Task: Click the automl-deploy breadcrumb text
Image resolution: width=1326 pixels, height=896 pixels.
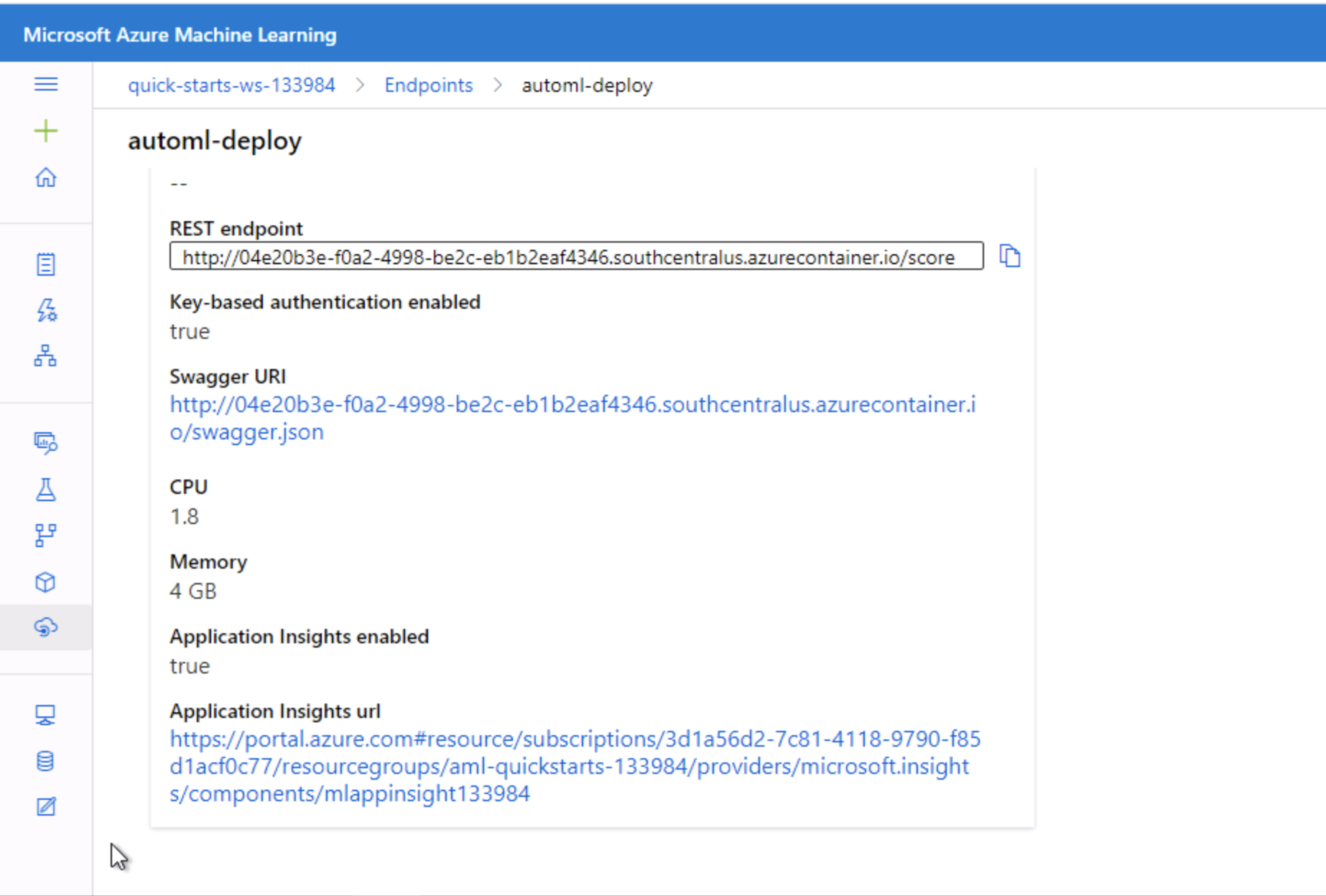Action: (587, 85)
